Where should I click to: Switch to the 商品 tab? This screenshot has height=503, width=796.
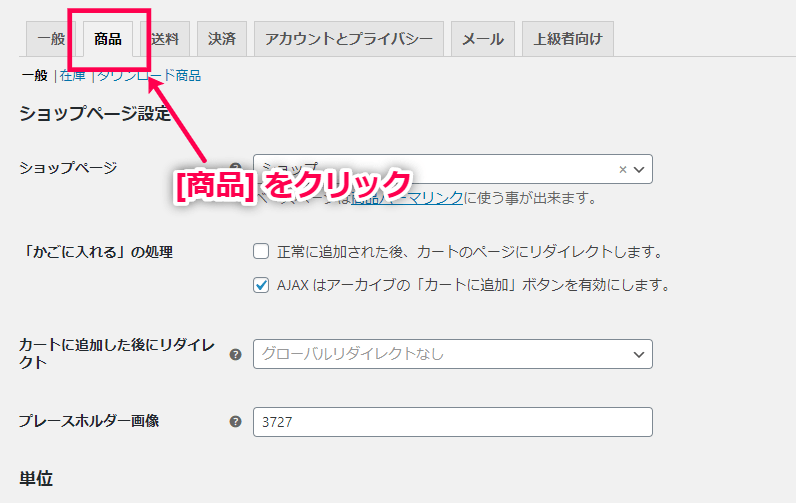(x=108, y=39)
